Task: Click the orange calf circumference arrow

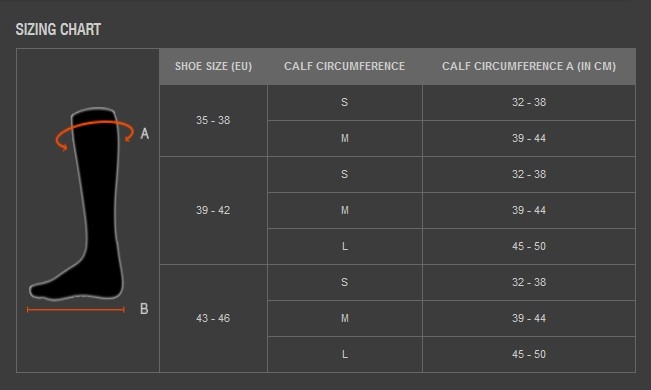Action: [x=95, y=135]
